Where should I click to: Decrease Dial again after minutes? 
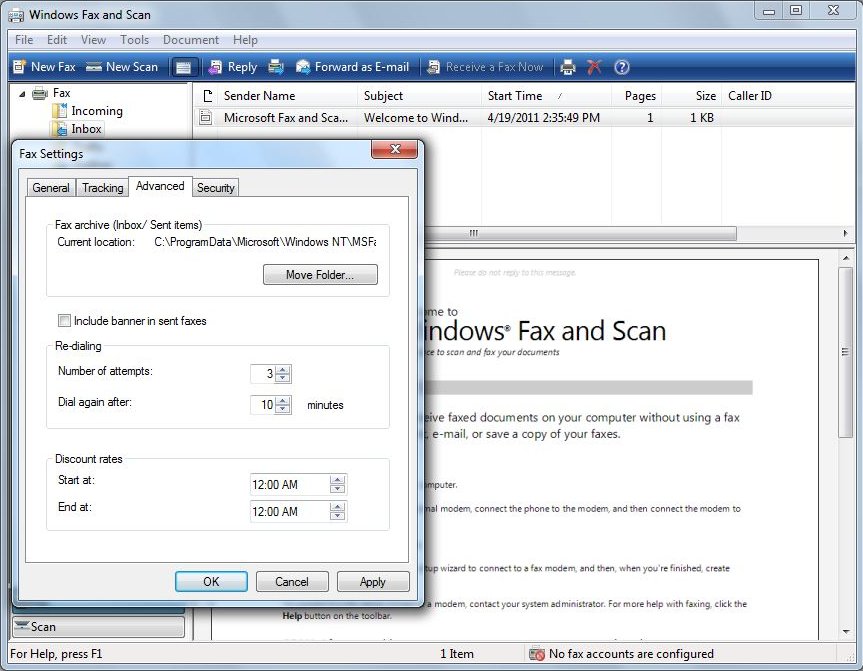coord(283,409)
